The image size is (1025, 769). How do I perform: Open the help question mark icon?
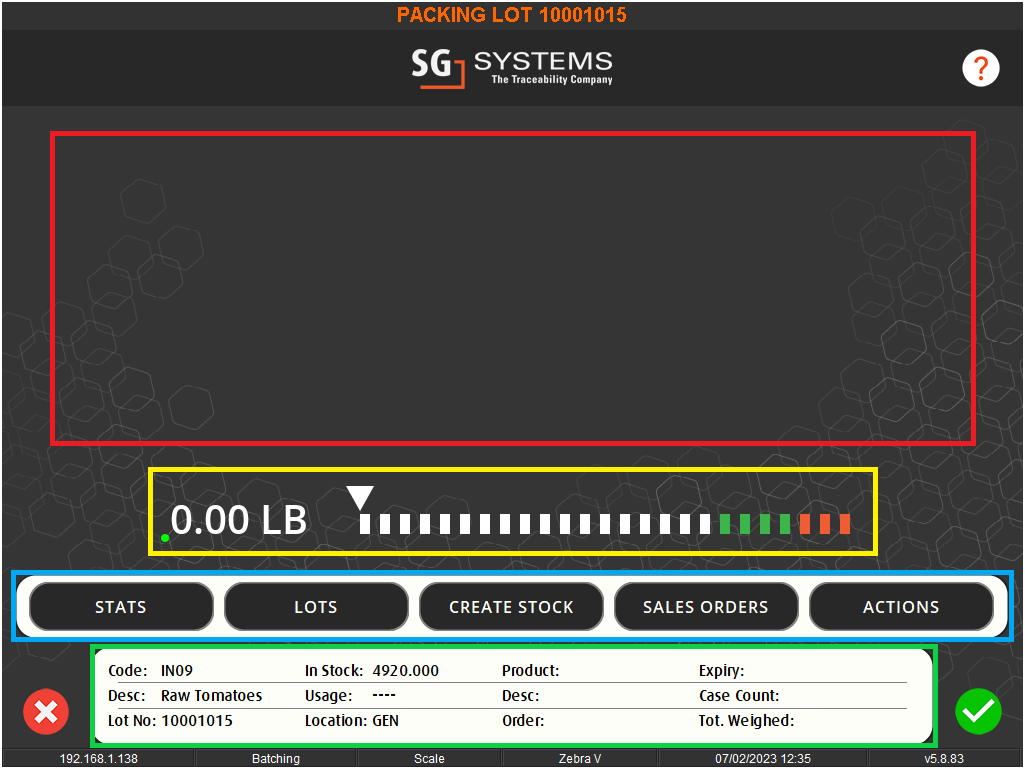pyautogui.click(x=980, y=68)
